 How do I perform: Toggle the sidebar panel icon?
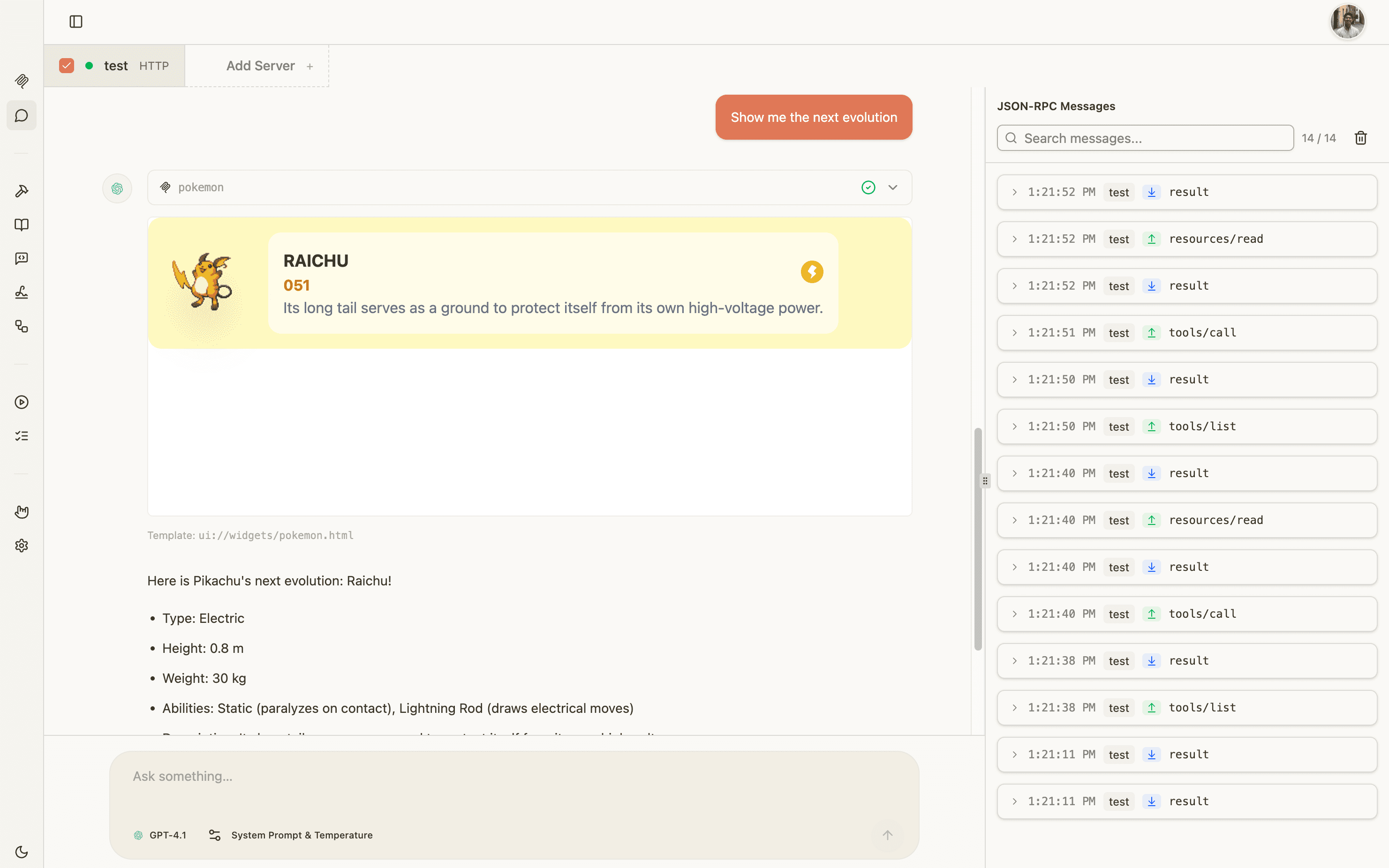(76, 22)
